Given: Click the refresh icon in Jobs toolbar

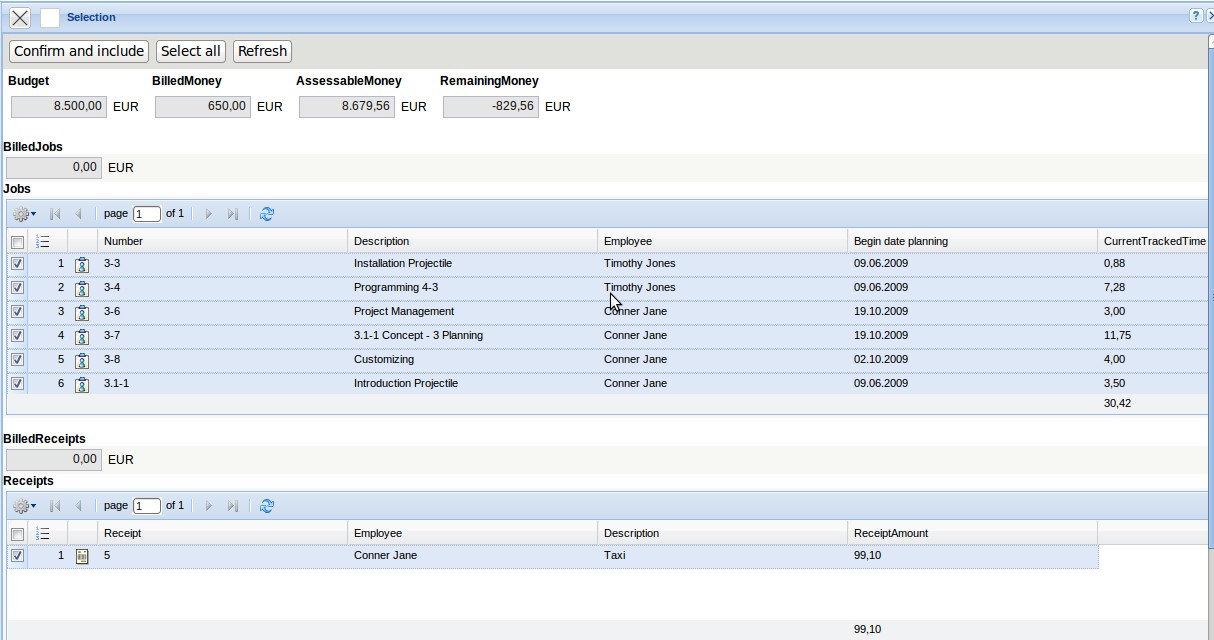Looking at the screenshot, I should point(266,214).
